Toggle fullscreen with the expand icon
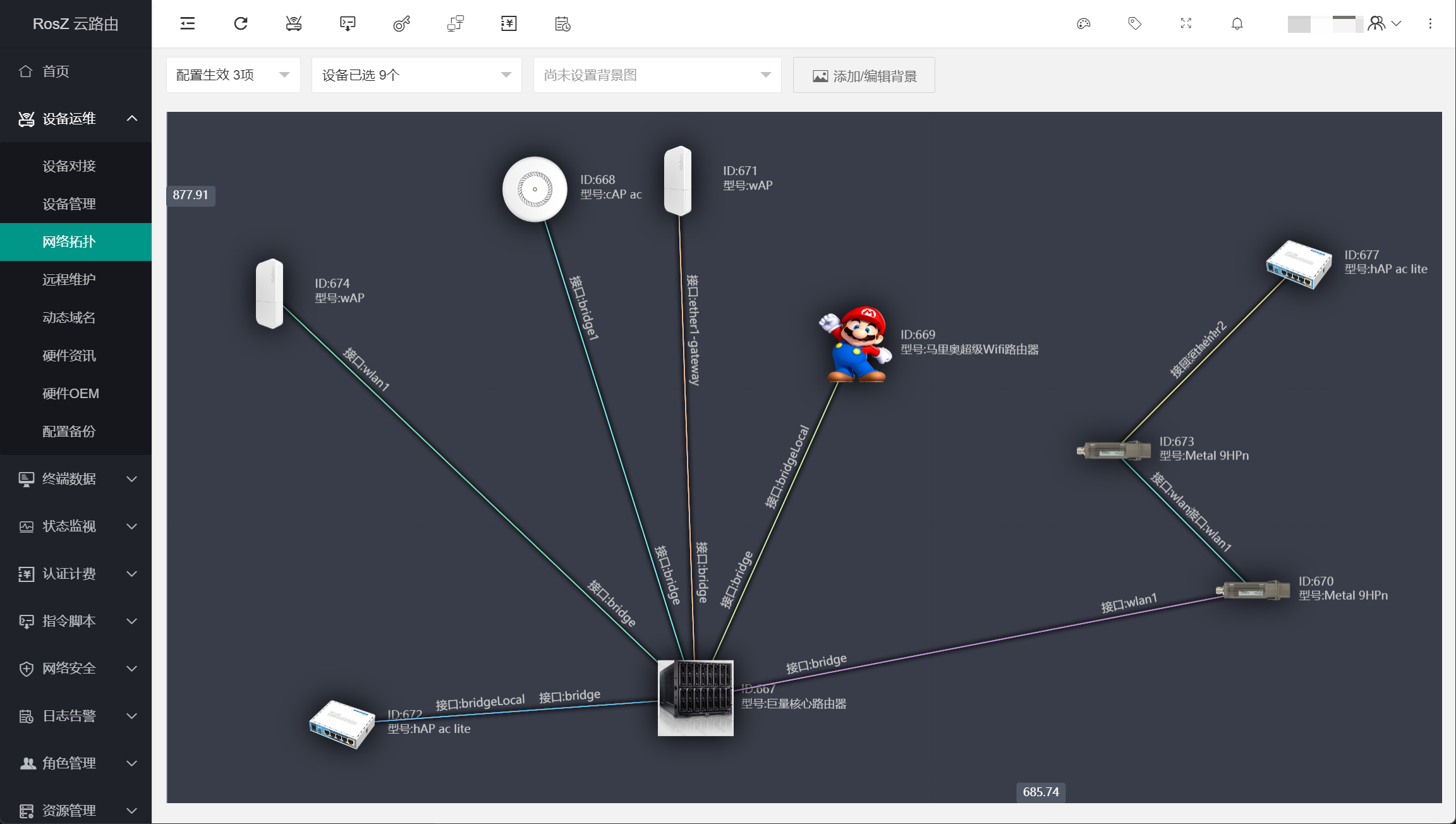This screenshot has width=1456, height=824. [1186, 24]
